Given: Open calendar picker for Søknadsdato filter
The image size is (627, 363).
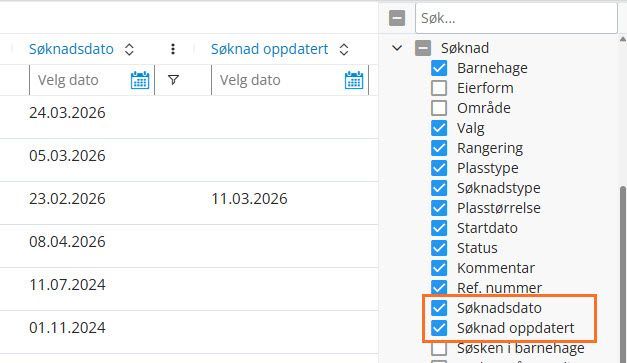Looking at the screenshot, I should click(140, 80).
